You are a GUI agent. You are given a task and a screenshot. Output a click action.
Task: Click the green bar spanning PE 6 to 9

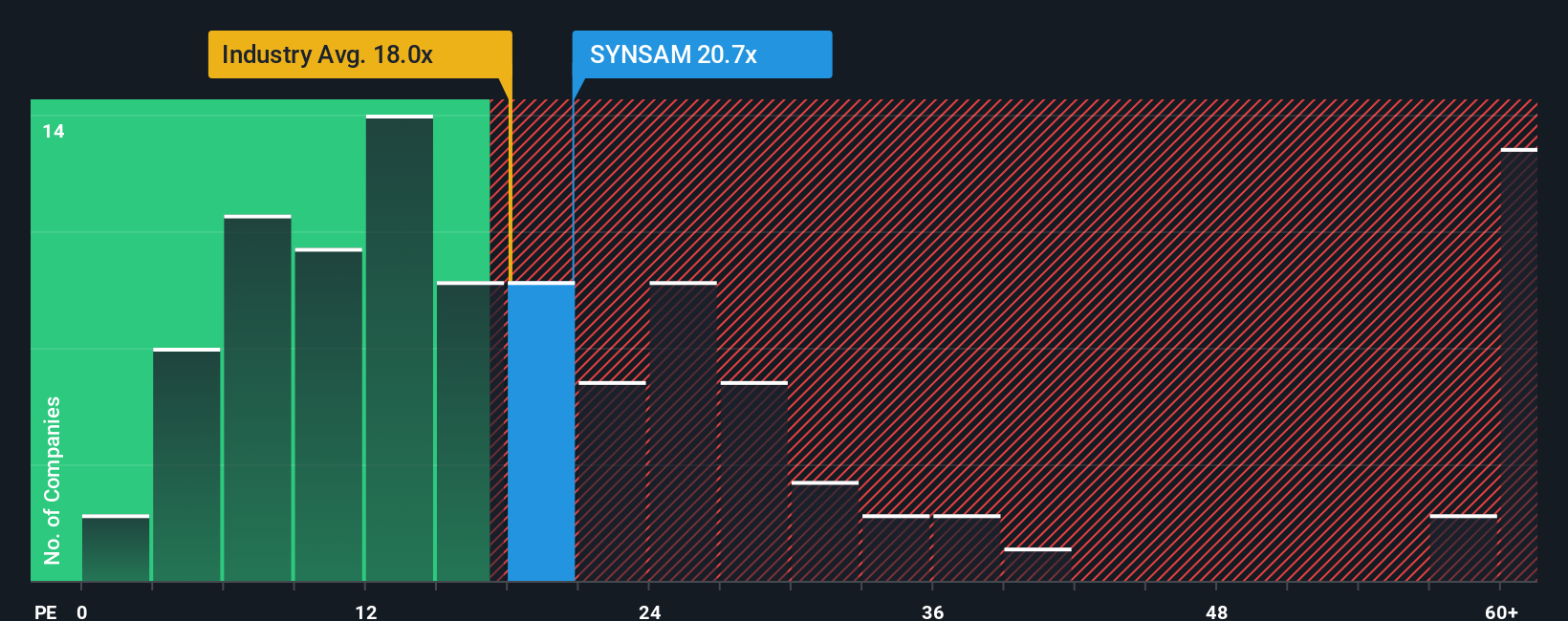[x=258, y=398]
